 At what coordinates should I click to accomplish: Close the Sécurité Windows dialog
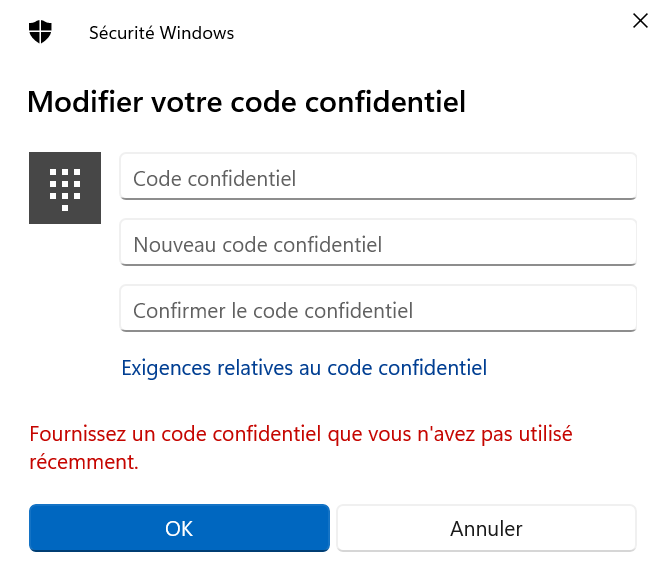[x=640, y=21]
